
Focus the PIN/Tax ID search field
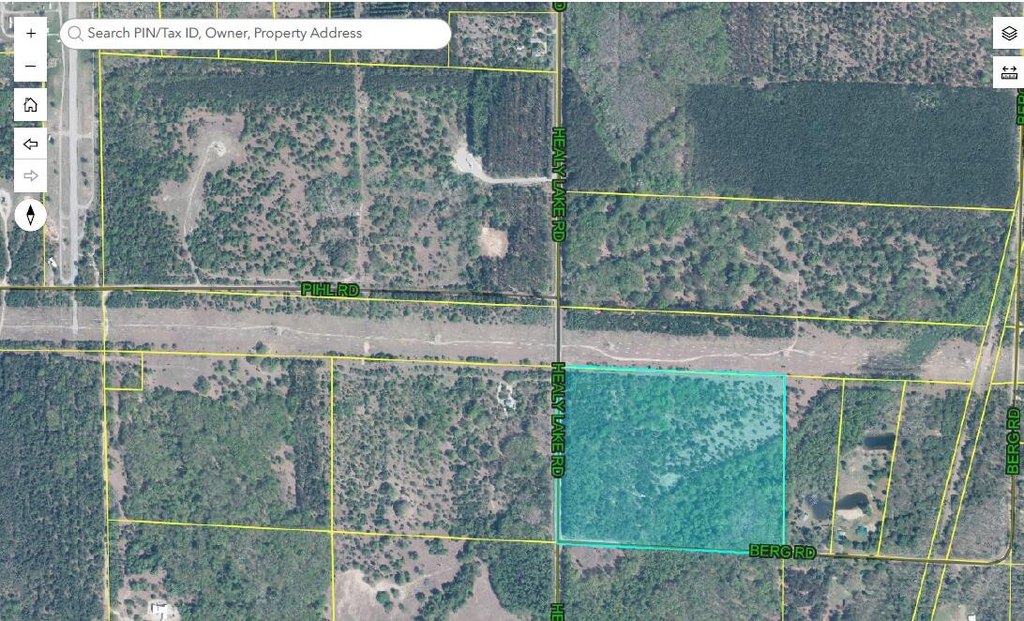255,33
